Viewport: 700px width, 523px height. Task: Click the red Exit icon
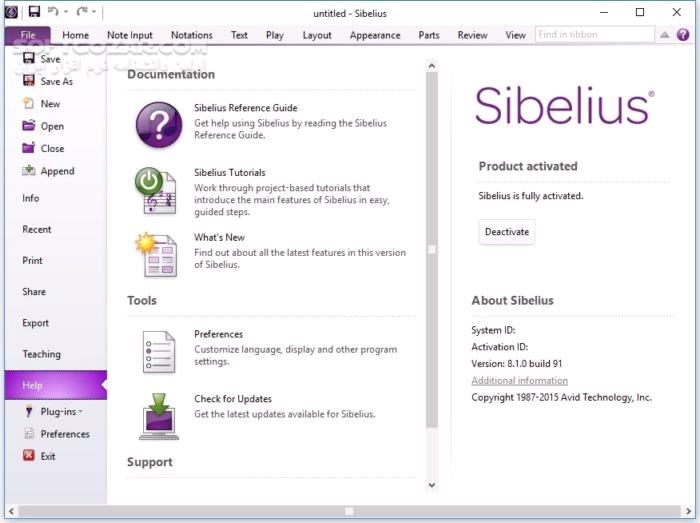(x=29, y=456)
